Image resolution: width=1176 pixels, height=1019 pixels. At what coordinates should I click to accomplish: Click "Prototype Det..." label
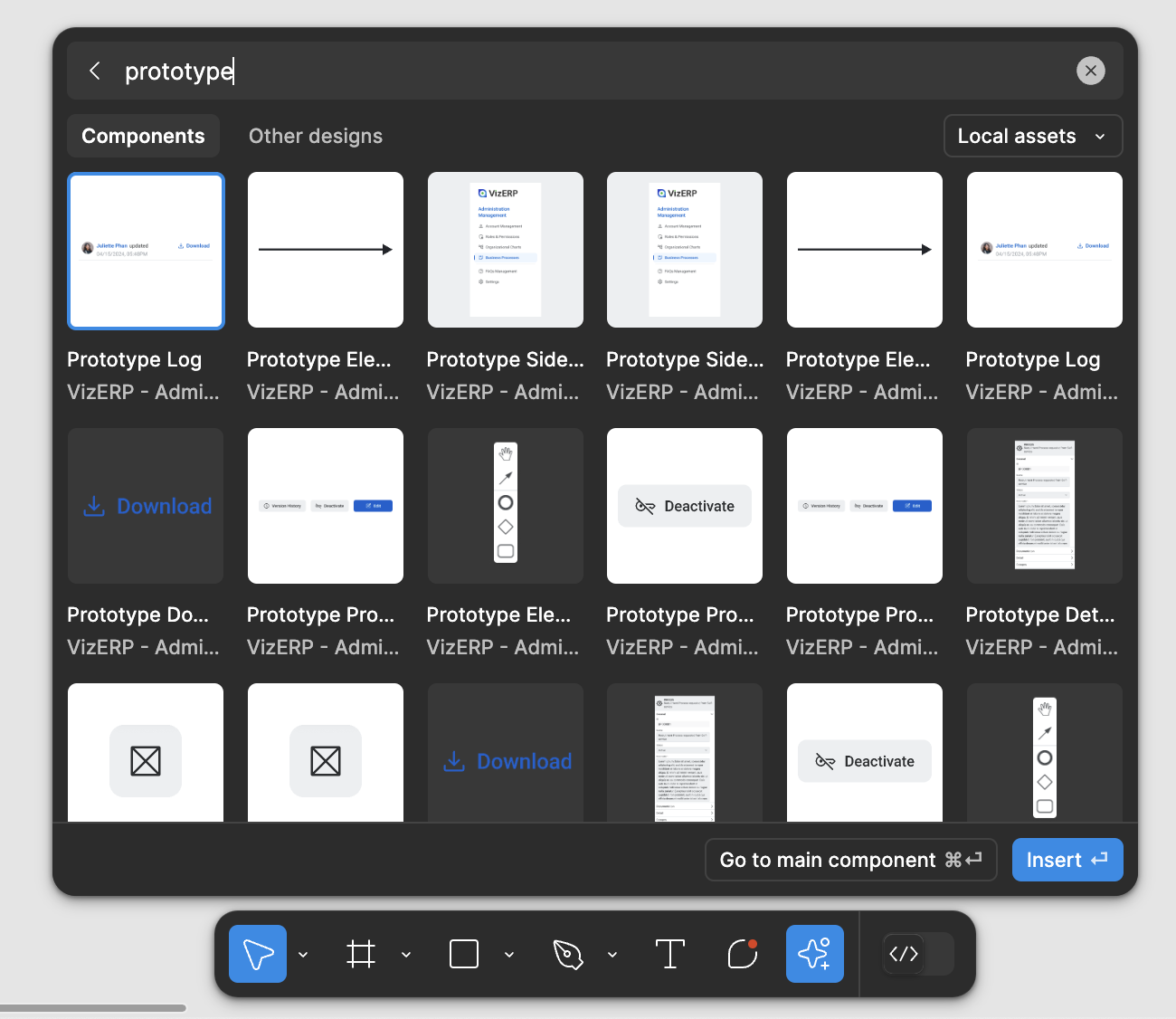[1040, 614]
